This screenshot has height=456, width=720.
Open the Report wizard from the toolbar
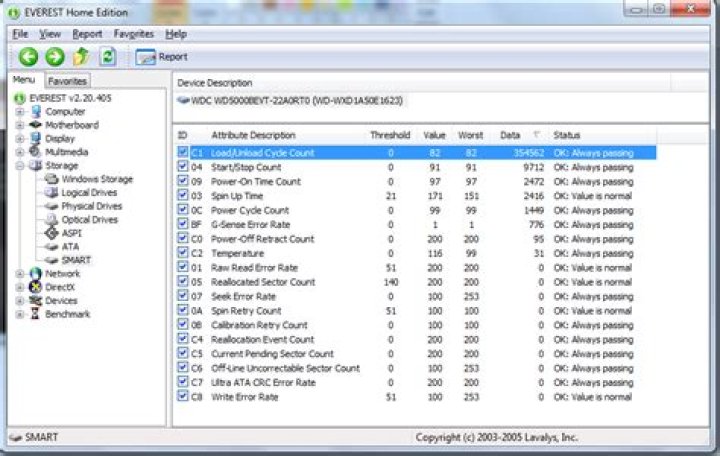162,57
